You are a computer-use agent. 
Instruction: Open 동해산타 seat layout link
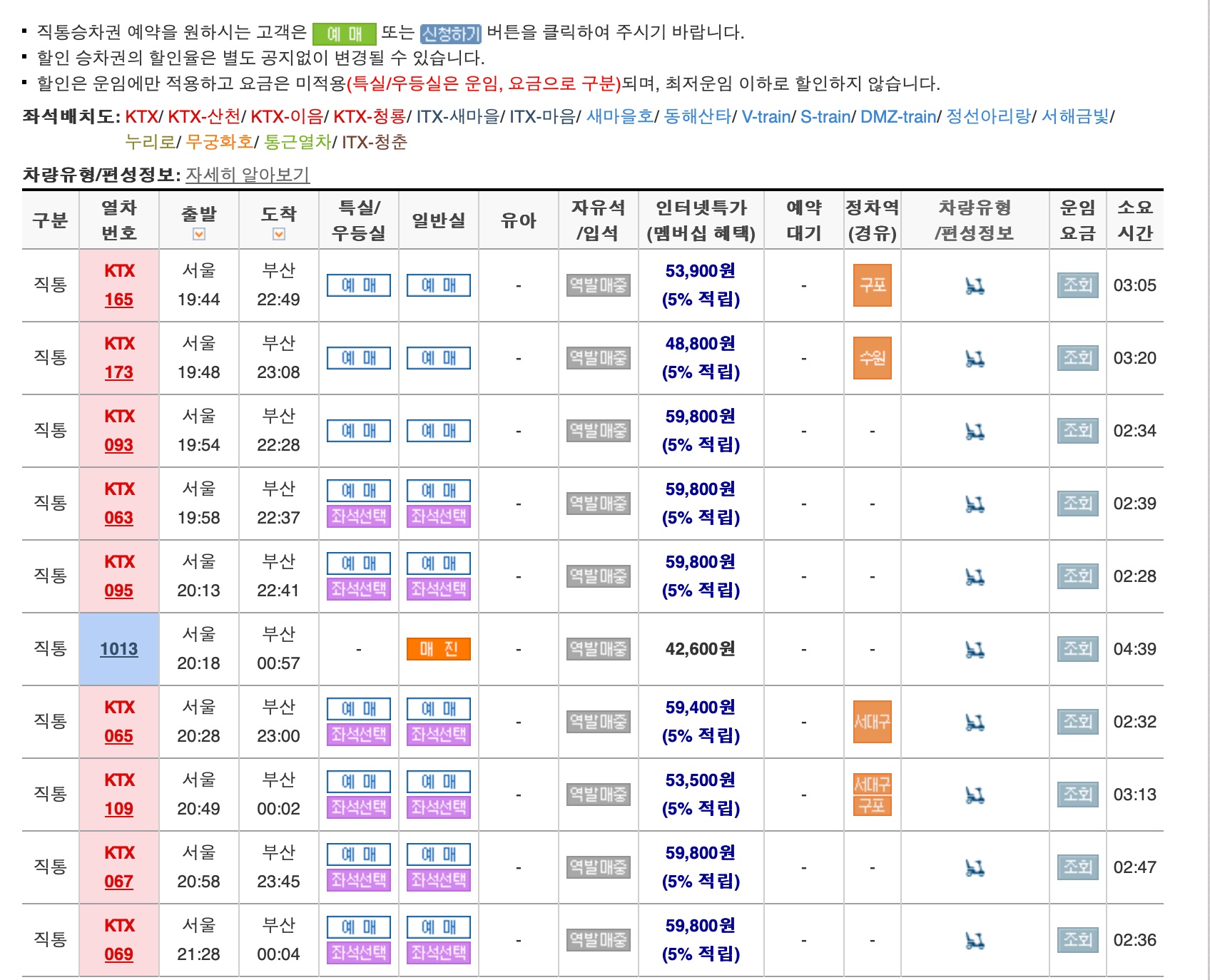(x=698, y=116)
